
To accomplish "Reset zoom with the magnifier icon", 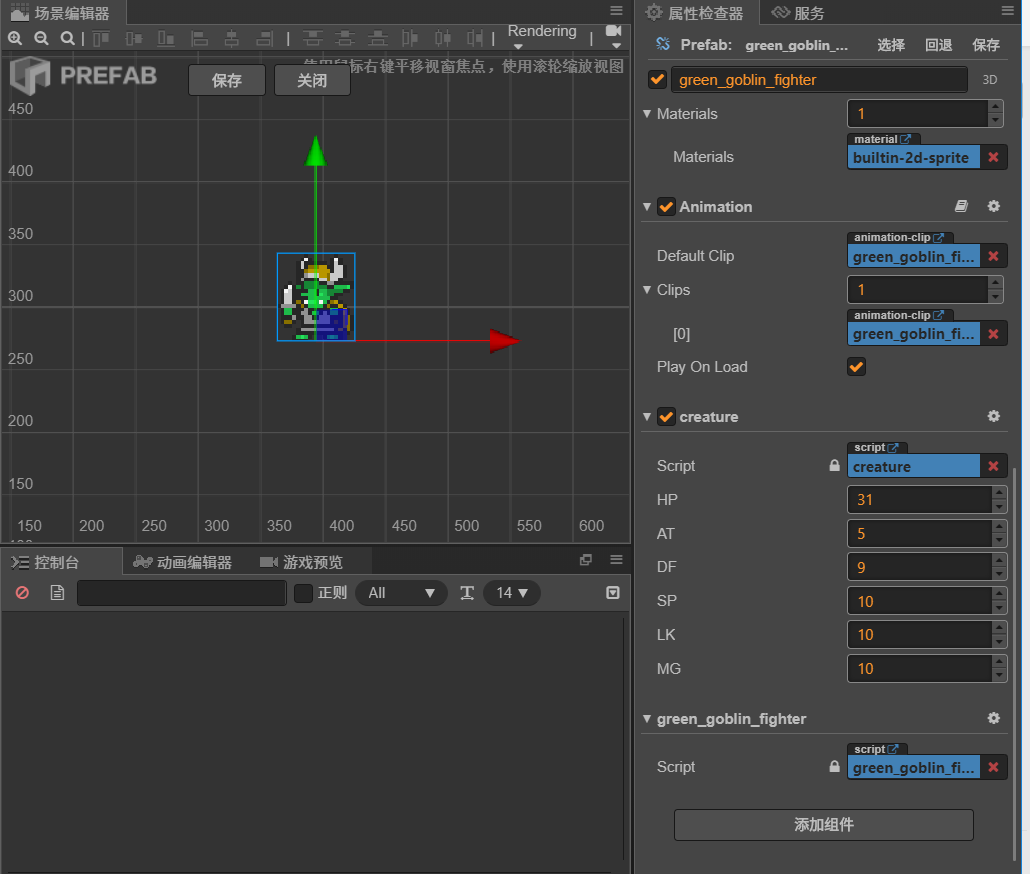I will pyautogui.click(x=67, y=39).
